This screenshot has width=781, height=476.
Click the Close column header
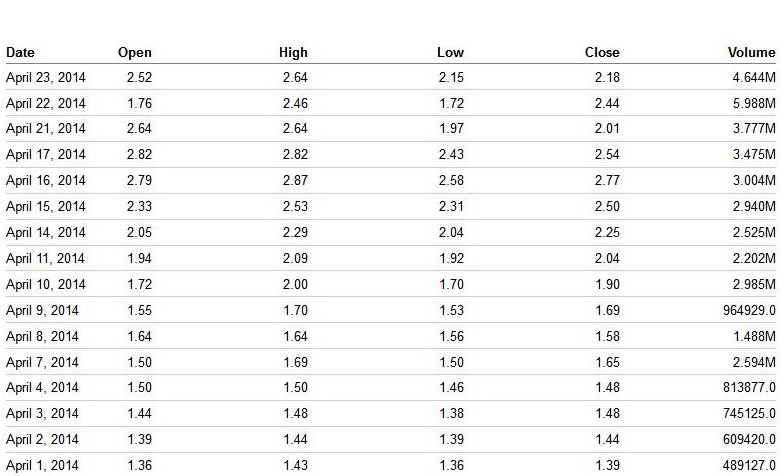click(602, 52)
